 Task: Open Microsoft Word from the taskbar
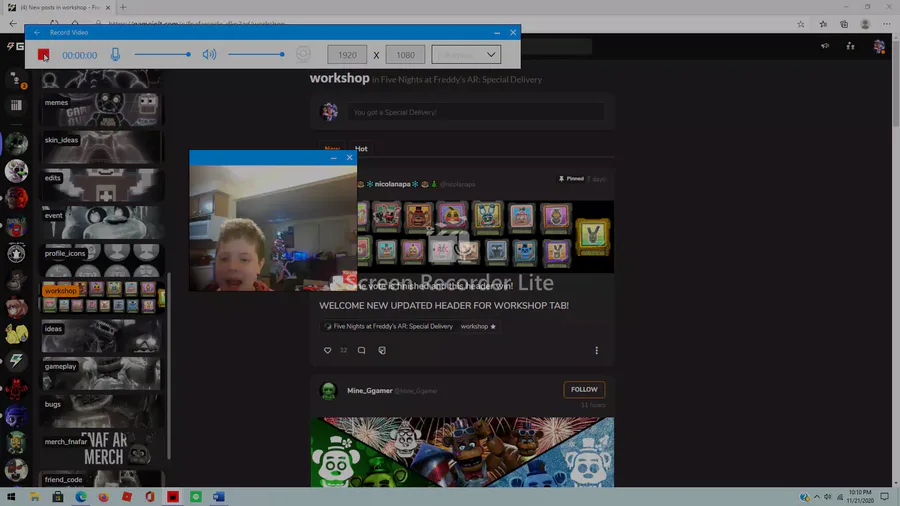tap(219, 497)
